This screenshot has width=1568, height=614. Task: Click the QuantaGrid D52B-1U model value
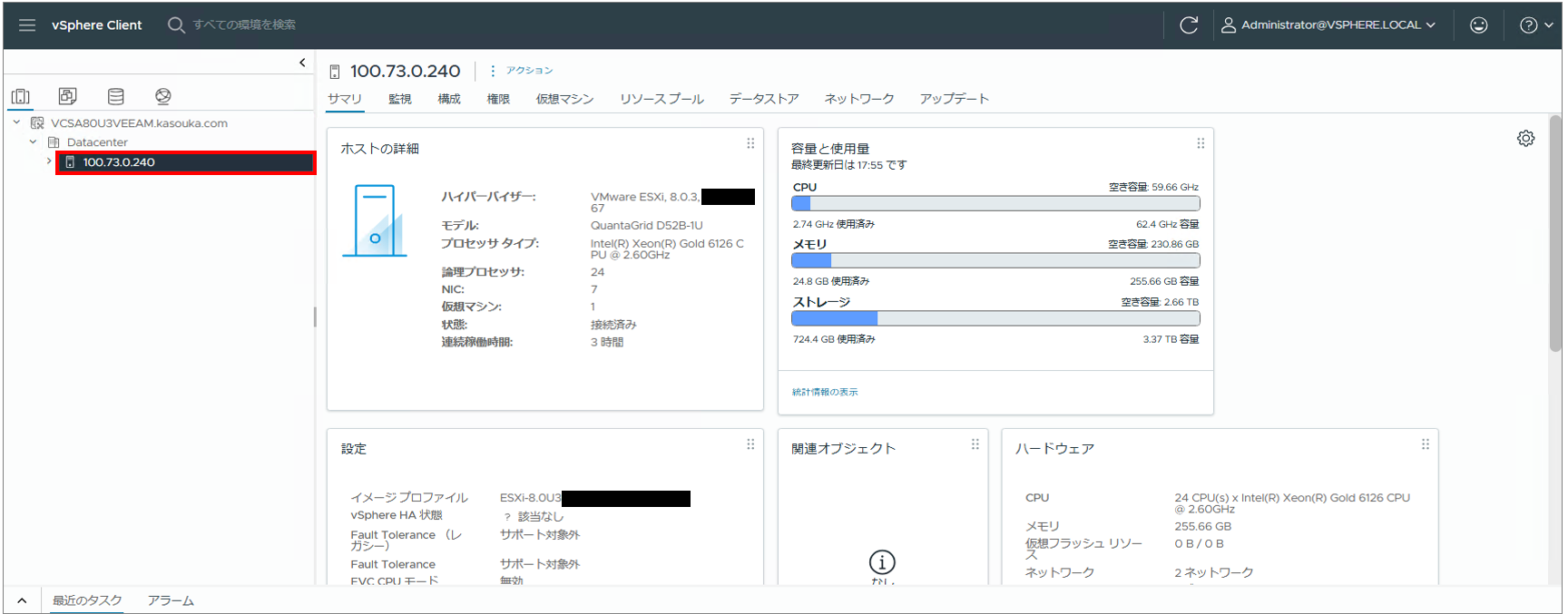click(x=647, y=226)
